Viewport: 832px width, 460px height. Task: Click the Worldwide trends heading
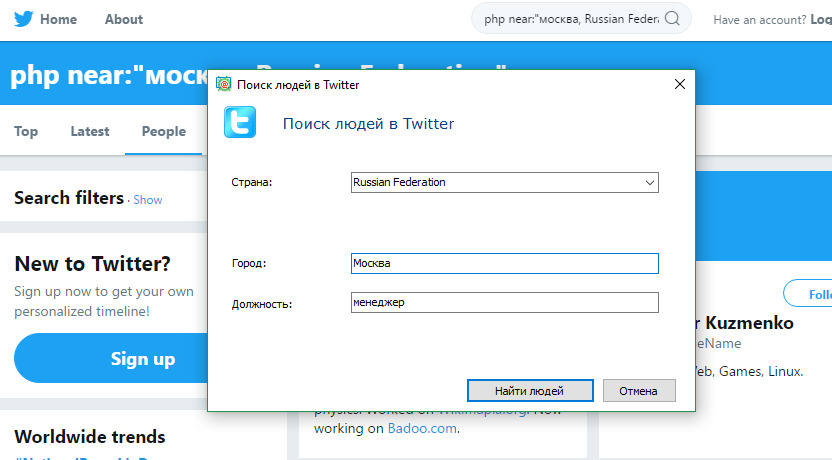tap(90, 437)
